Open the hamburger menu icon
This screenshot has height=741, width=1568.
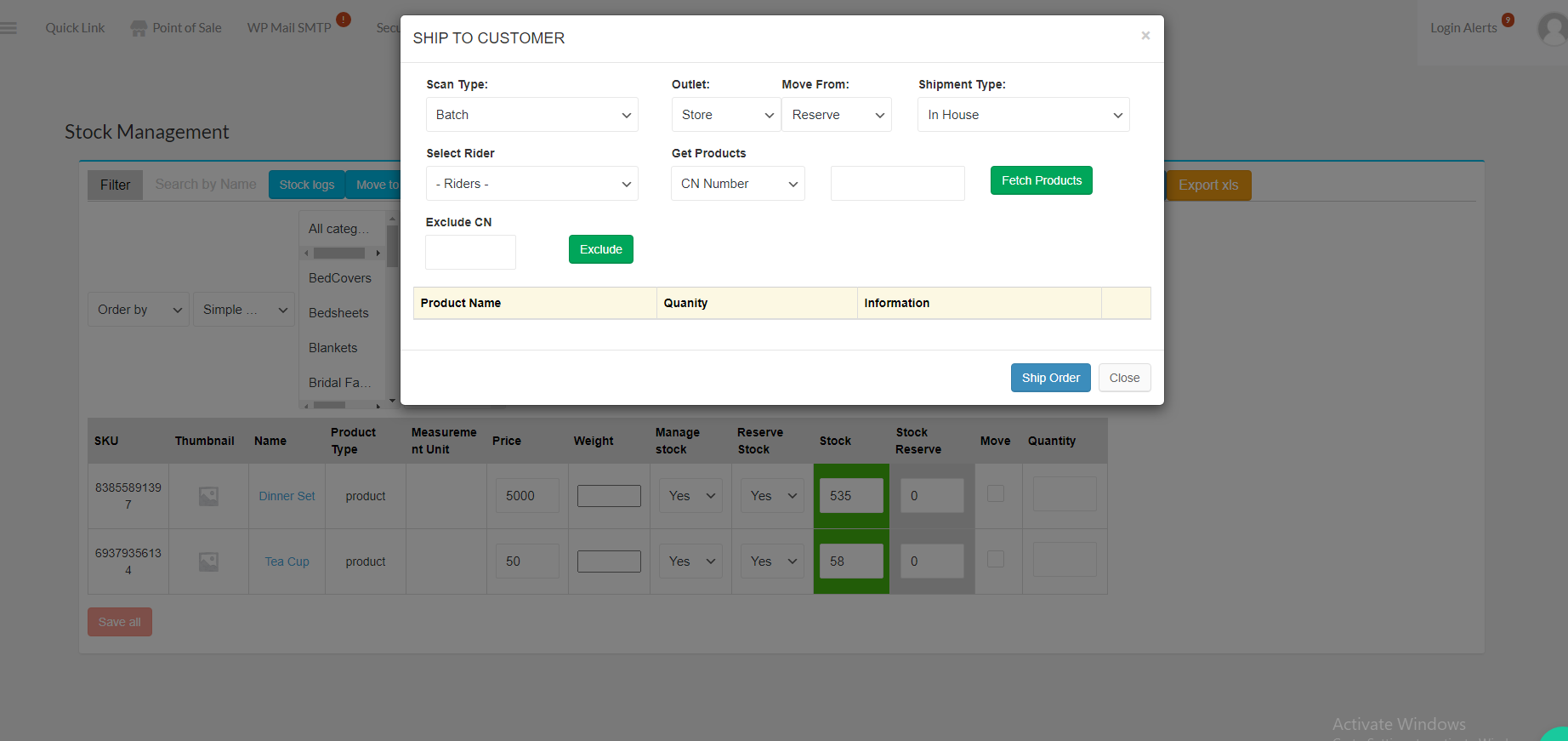(9, 28)
